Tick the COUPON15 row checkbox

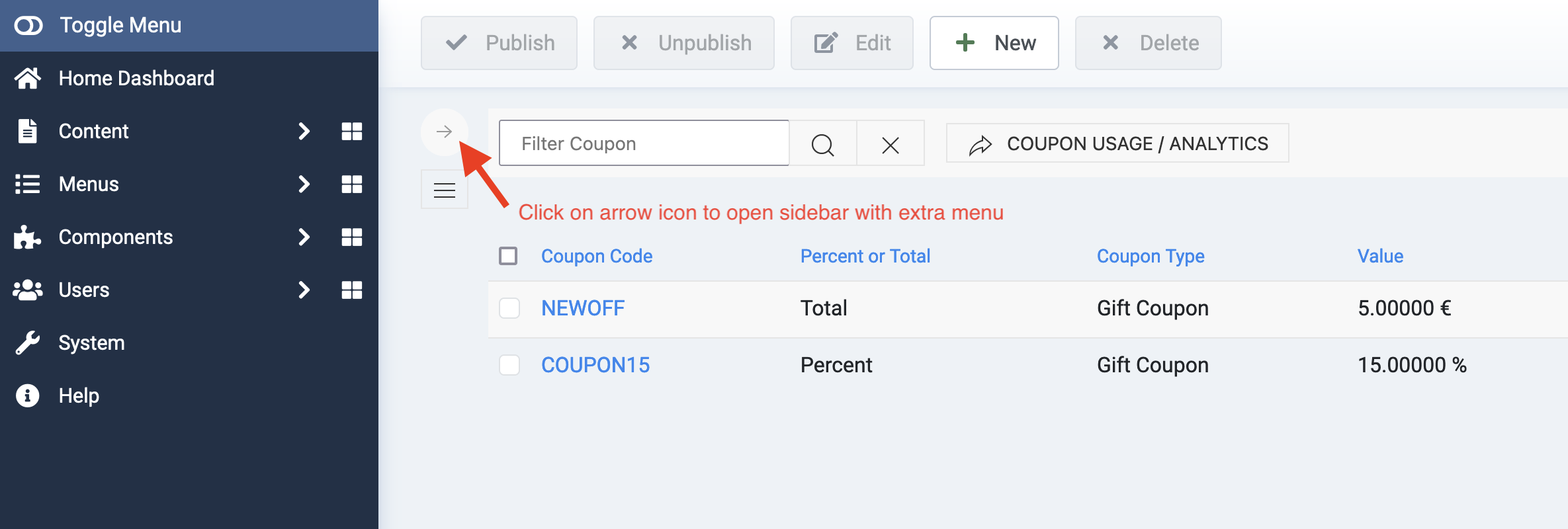tap(509, 365)
